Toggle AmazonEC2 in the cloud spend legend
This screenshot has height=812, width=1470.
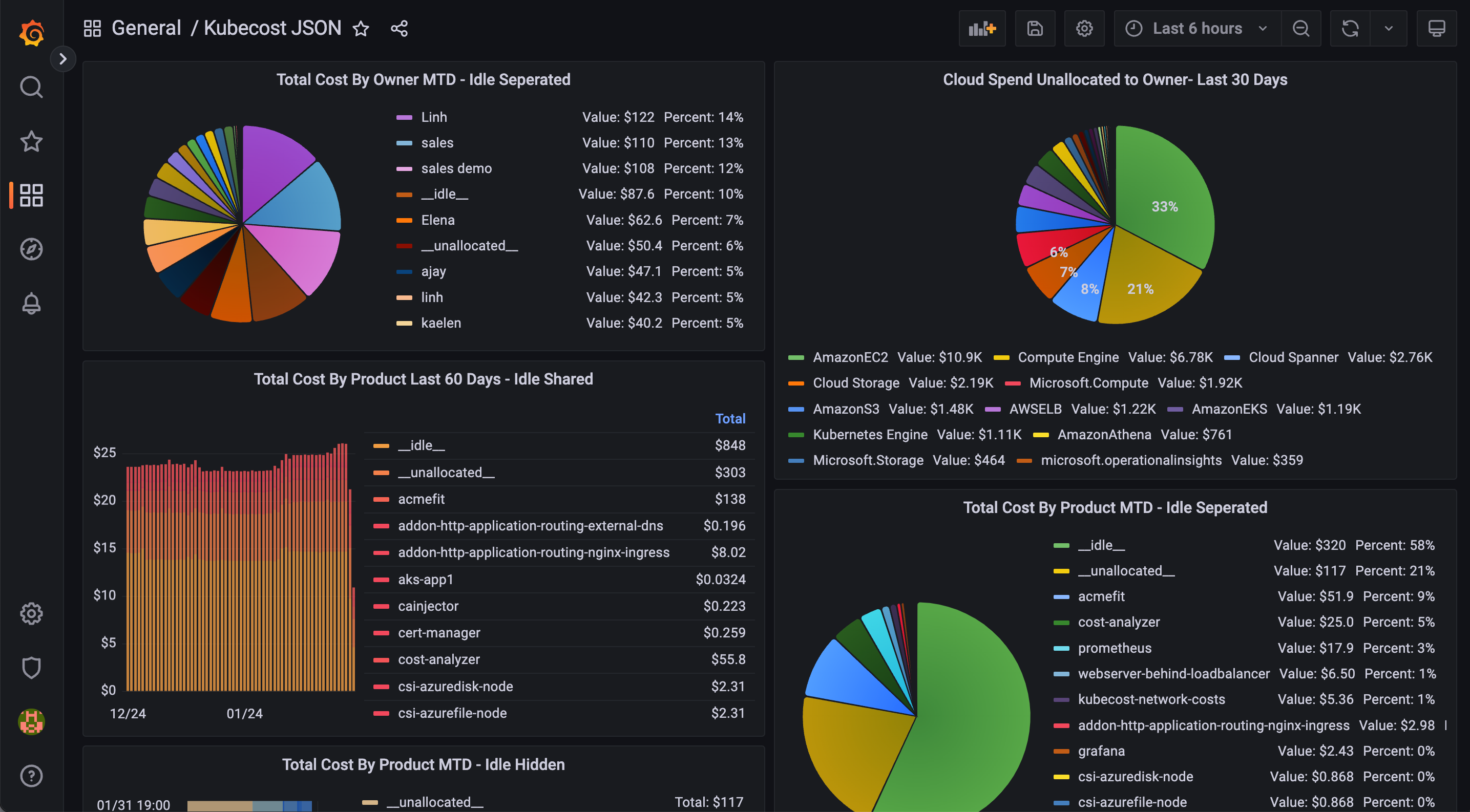(850, 357)
